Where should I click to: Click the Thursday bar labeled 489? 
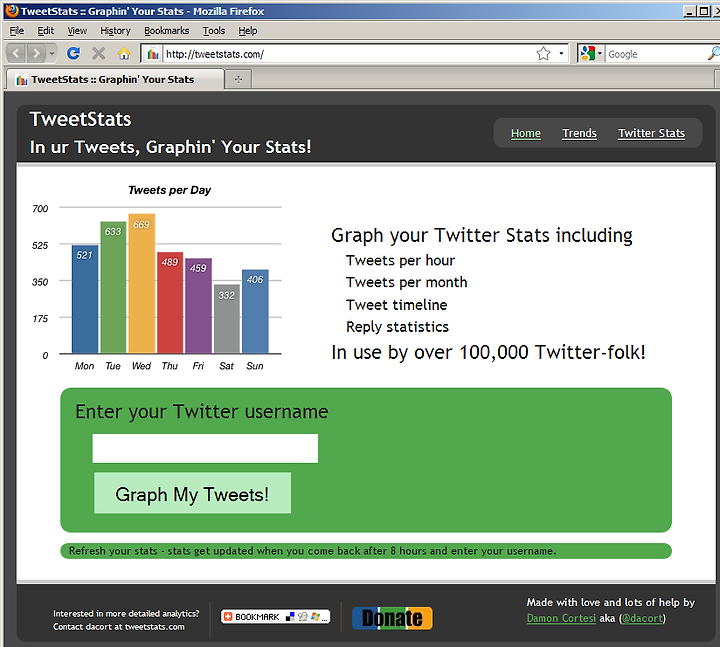(170, 303)
